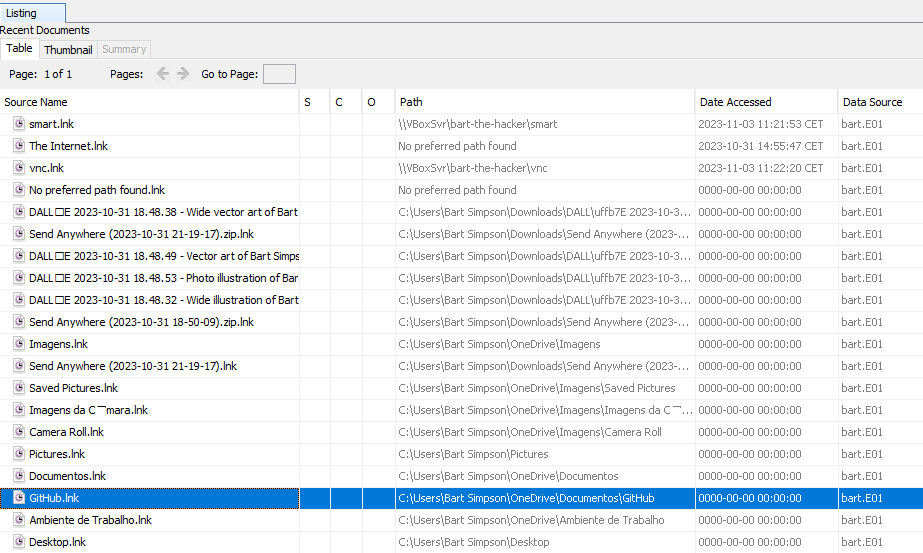Sort by Date Accessed column header
The width and height of the screenshot is (923, 553).
click(735, 102)
